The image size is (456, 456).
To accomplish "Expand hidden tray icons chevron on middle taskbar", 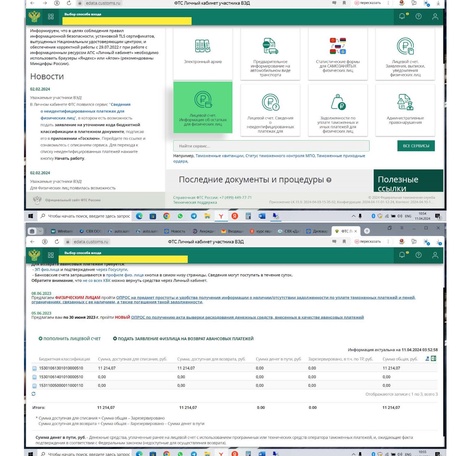I will [353, 216].
